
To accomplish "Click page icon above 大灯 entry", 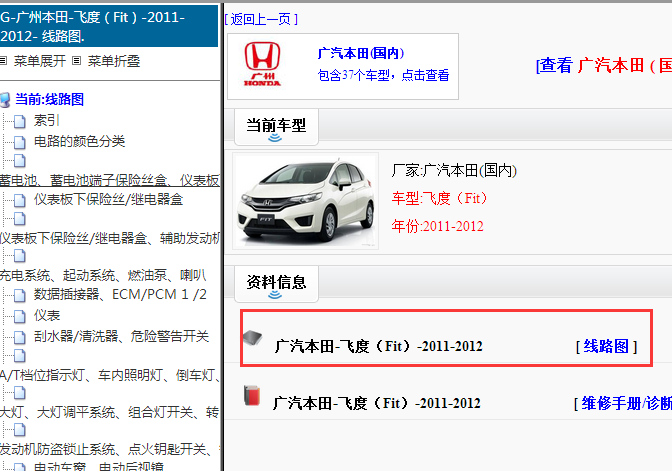I will 19,393.
